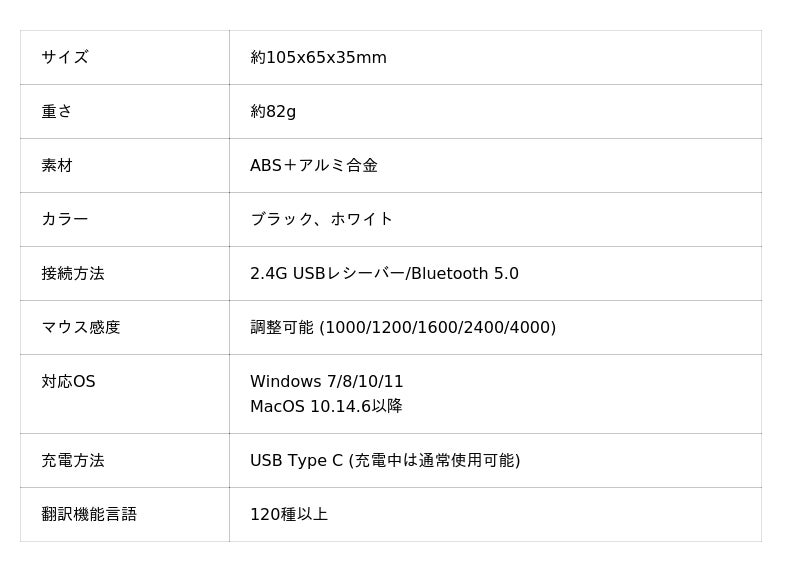The height and width of the screenshot is (572, 800).
Task: Click the ホワイト color text
Action: point(362,219)
